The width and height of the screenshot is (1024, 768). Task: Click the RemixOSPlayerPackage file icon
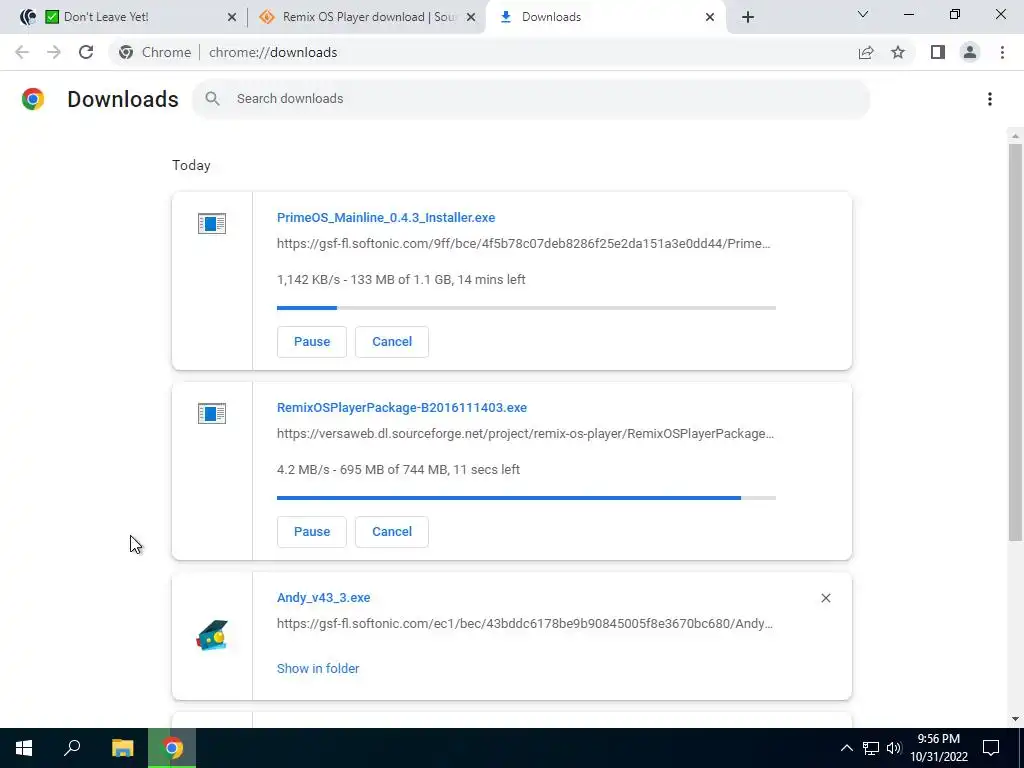pyautogui.click(x=212, y=413)
